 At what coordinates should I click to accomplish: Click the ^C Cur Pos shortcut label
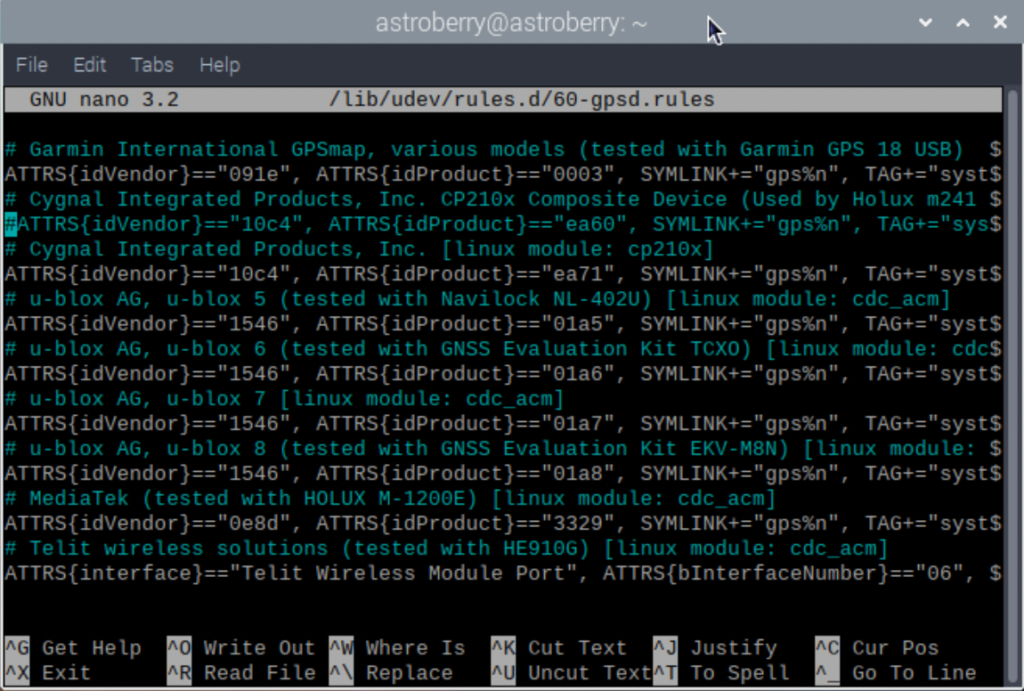tap(877, 648)
